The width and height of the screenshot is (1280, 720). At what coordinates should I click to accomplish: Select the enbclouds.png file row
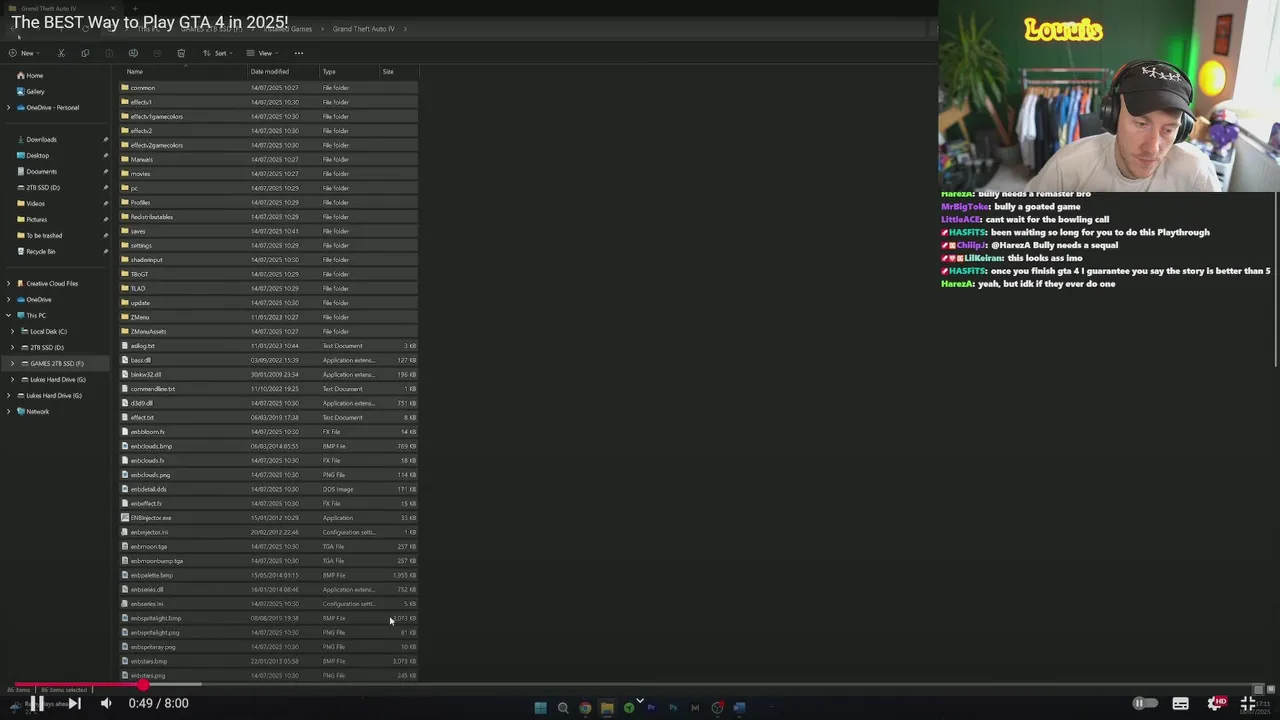pyautogui.click(x=268, y=475)
